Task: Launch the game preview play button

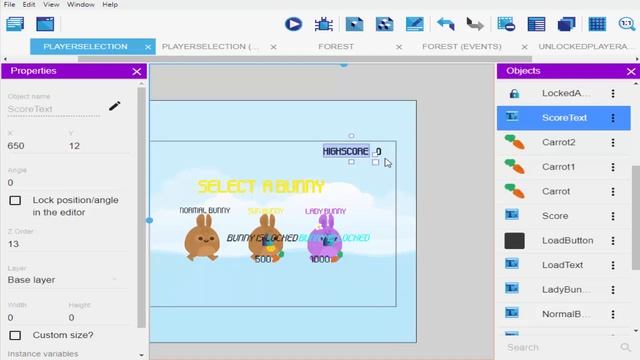Action: pyautogui.click(x=293, y=24)
